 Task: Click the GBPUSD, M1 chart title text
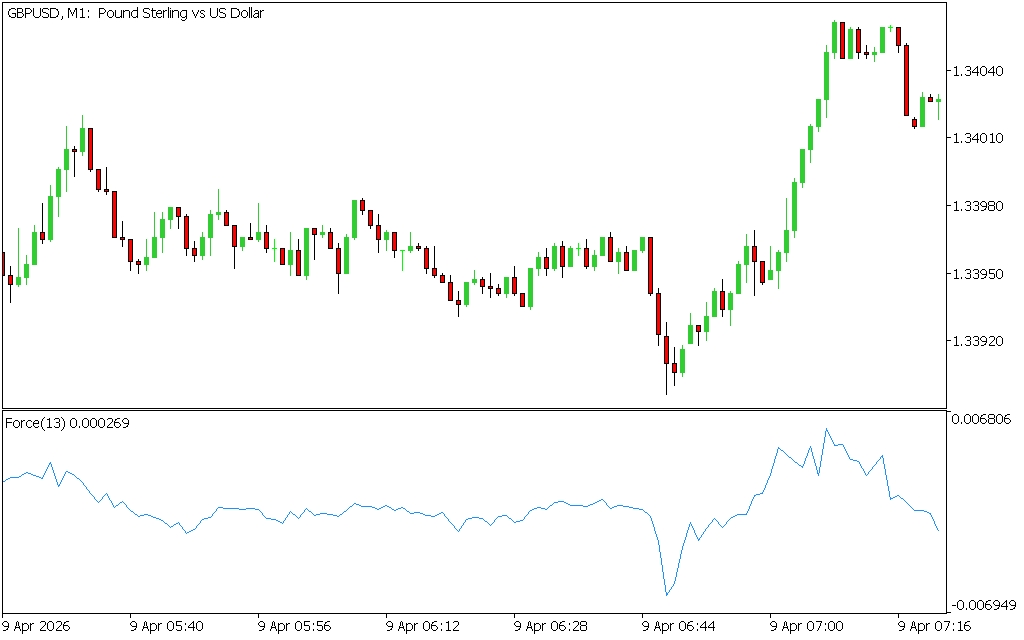pos(135,14)
